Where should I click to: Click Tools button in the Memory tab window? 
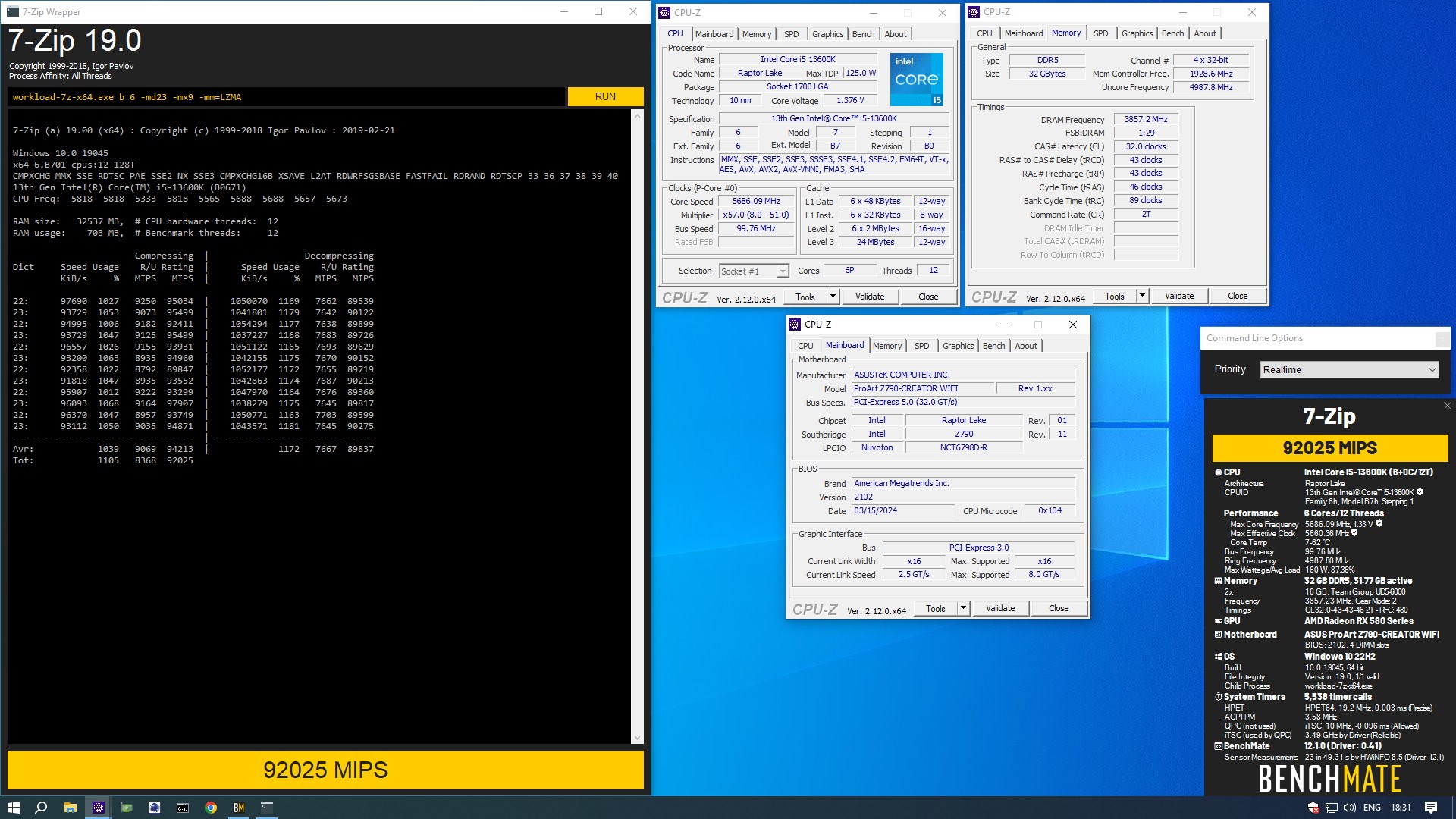(x=1115, y=296)
